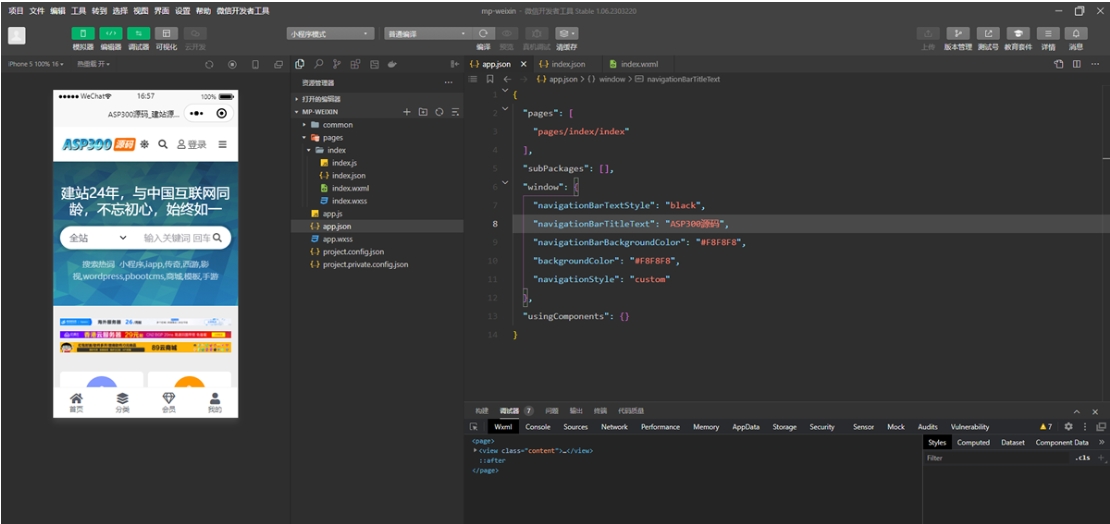Refresh the simulator
1110x524 pixels.
tap(209, 64)
